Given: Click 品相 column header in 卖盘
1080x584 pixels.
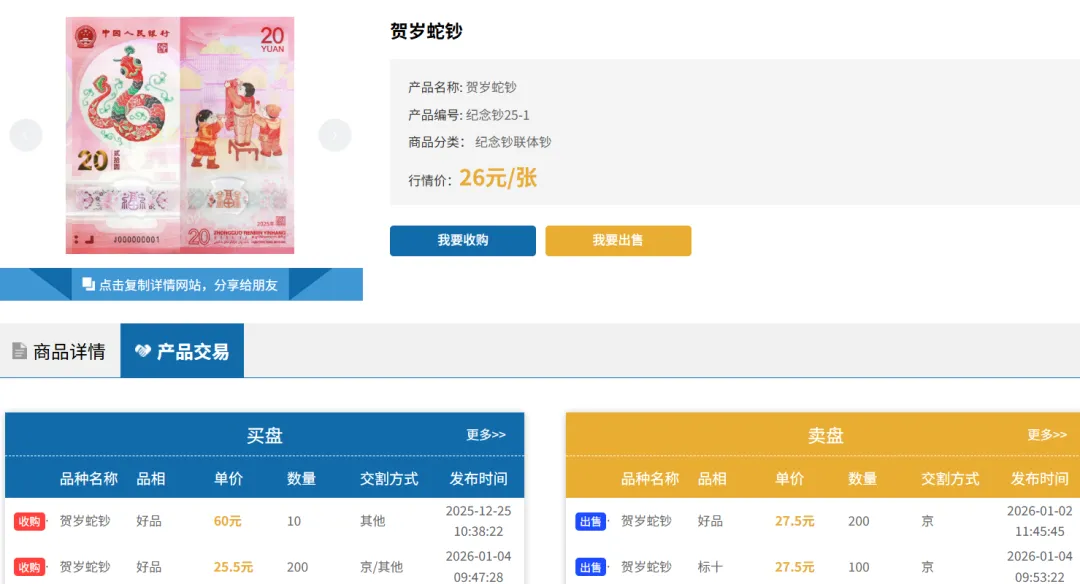Looking at the screenshot, I should point(712,479).
